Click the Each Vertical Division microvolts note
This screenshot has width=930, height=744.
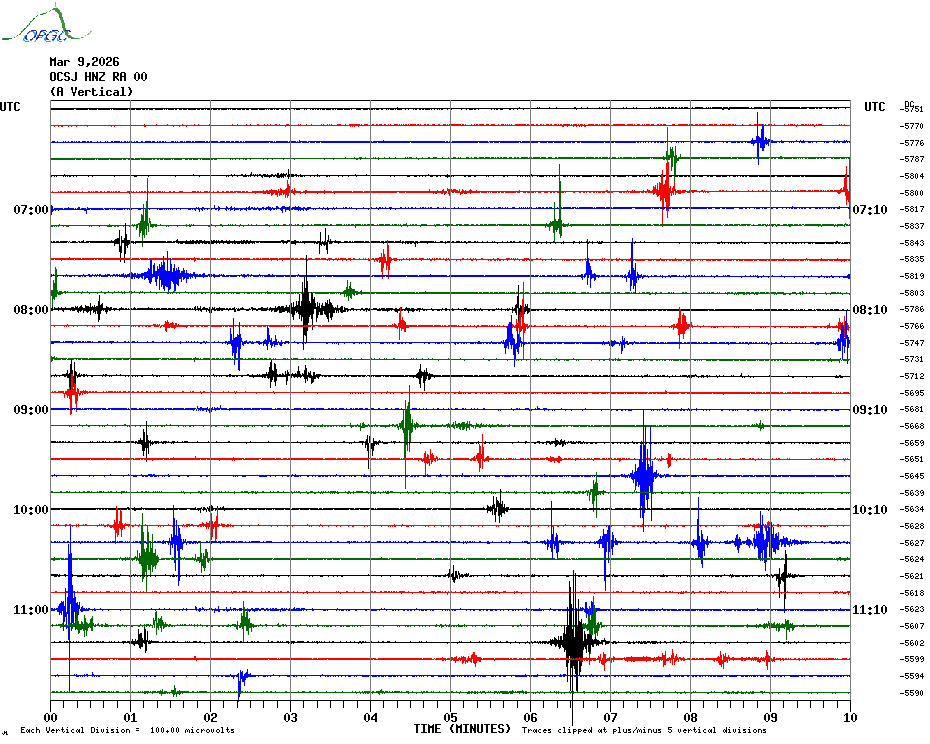[x=127, y=730]
